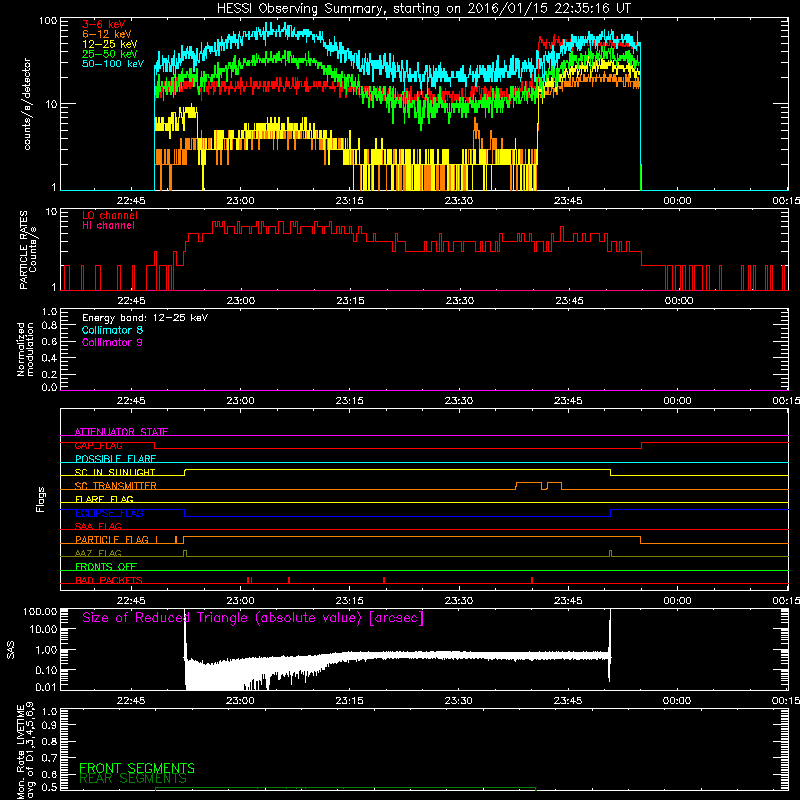Select the 50-100 keV legend label
The height and width of the screenshot is (800, 800).
(x=113, y=64)
